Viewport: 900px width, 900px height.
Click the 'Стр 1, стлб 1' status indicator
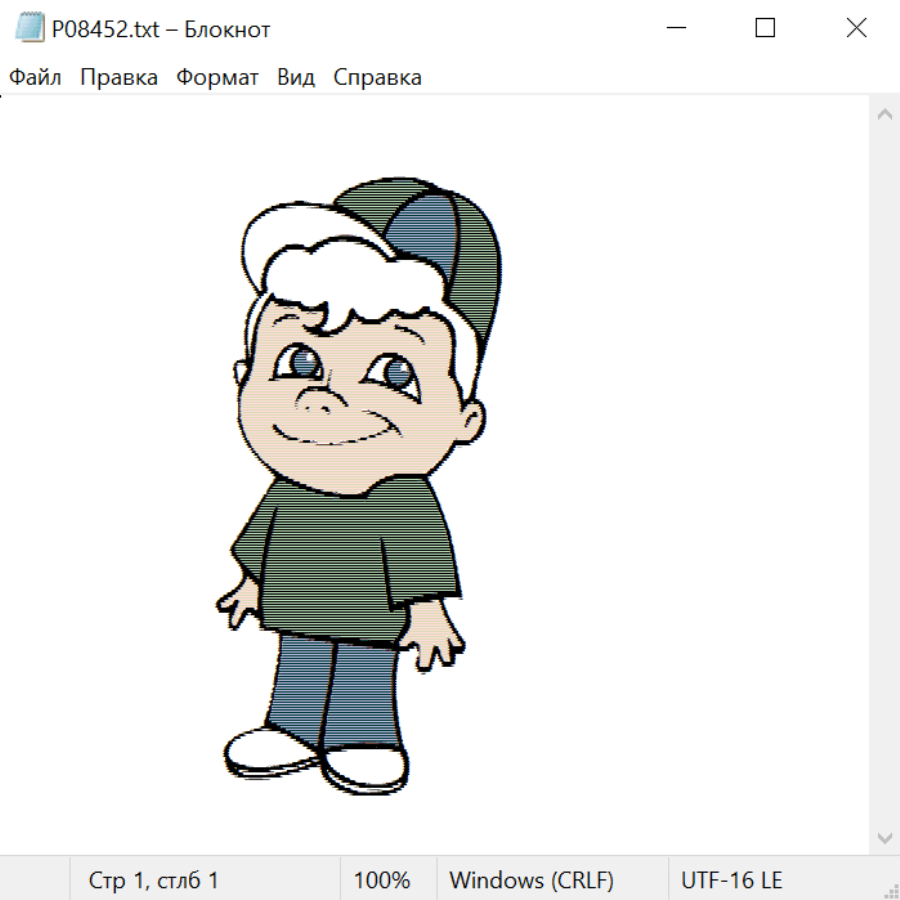pyautogui.click(x=153, y=880)
